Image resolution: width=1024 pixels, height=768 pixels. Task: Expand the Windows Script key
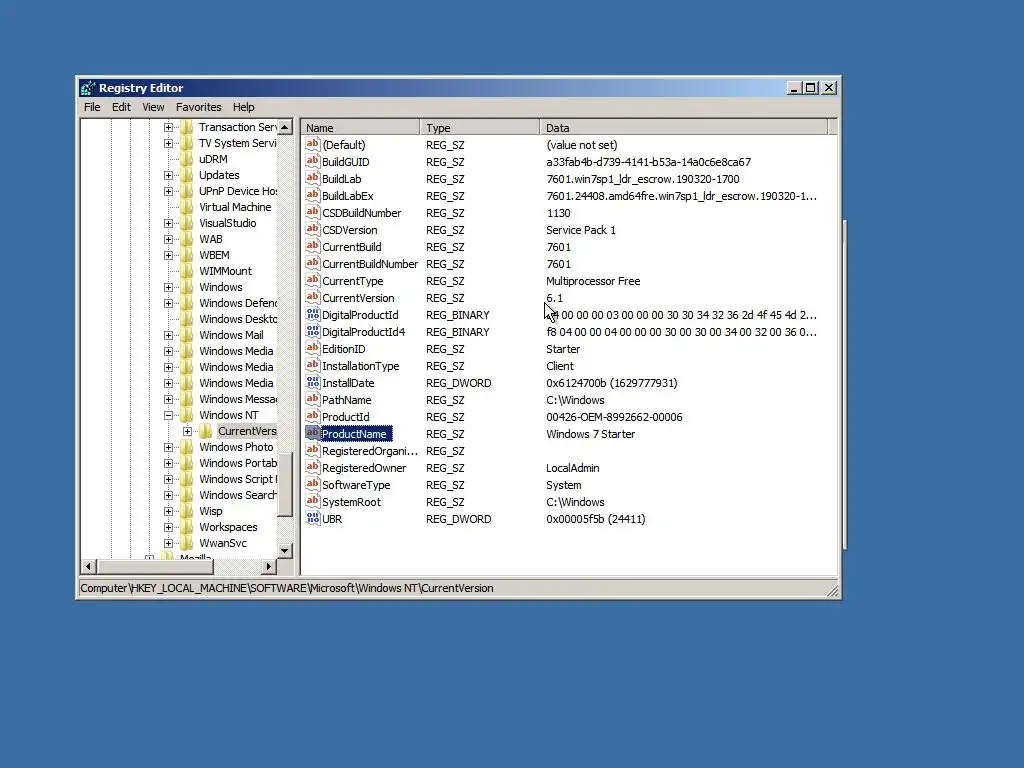click(168, 479)
